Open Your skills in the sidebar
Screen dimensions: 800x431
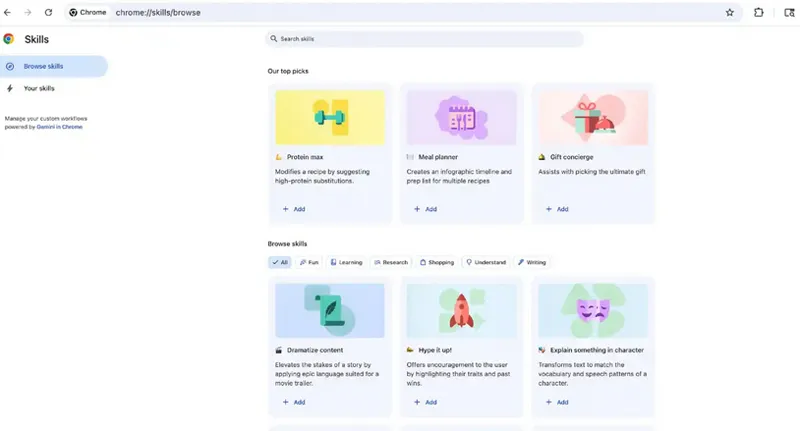54,88
